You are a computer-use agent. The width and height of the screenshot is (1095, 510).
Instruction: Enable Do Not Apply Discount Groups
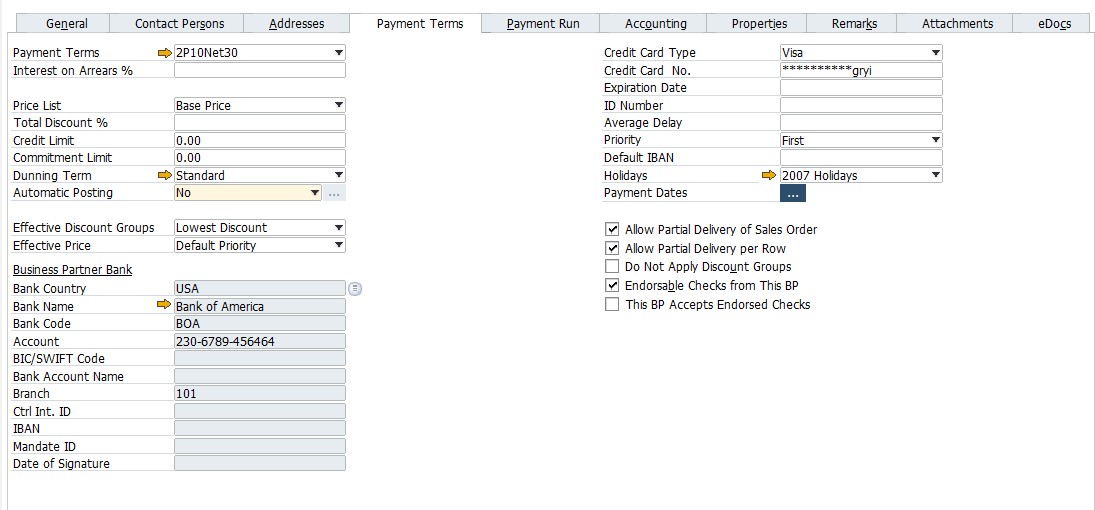[612, 267]
